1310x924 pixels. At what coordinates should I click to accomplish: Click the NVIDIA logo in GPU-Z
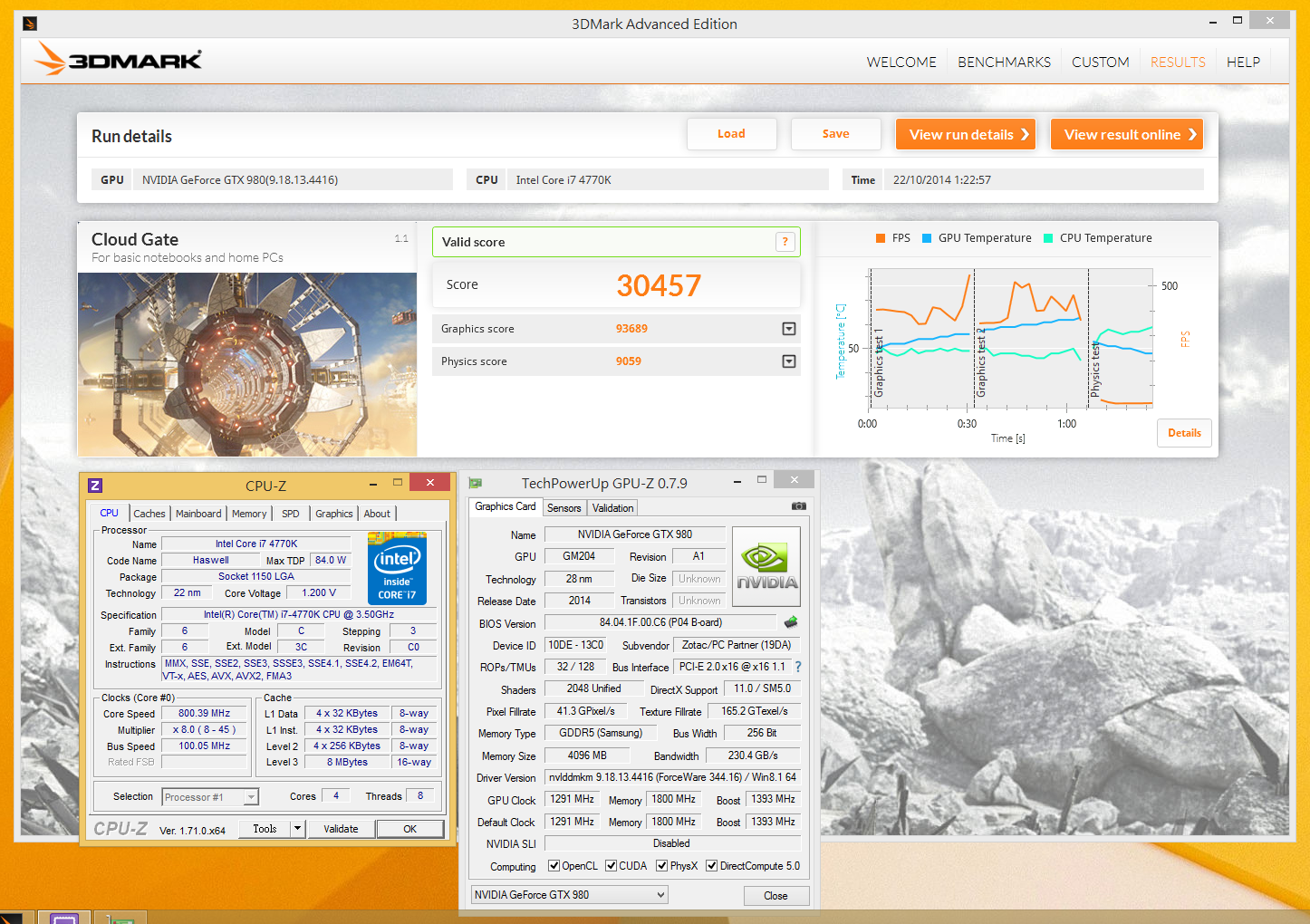click(766, 567)
